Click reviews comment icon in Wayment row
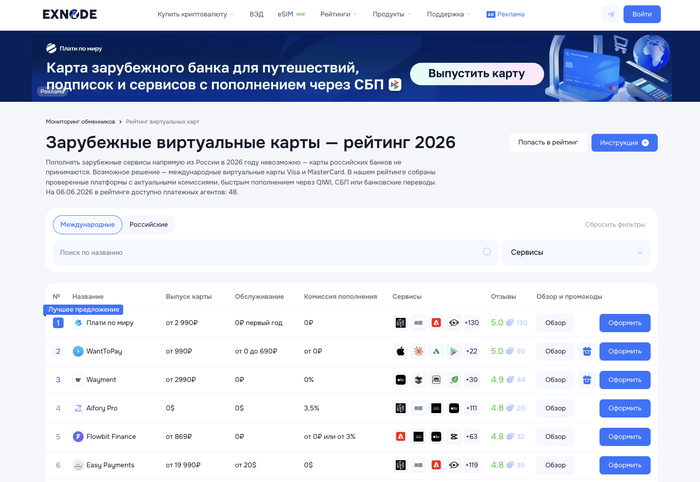The image size is (700, 482). tap(510, 380)
